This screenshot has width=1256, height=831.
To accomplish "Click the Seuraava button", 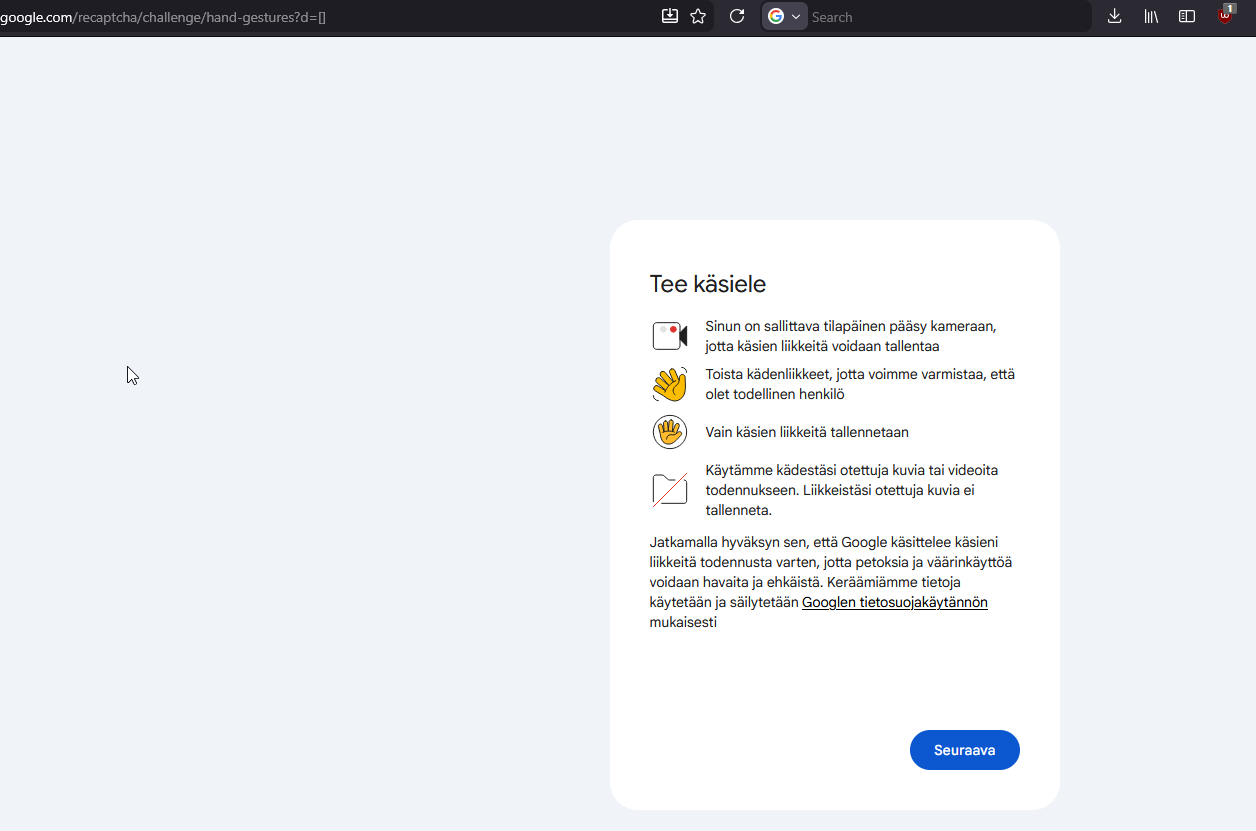I will click(x=964, y=750).
